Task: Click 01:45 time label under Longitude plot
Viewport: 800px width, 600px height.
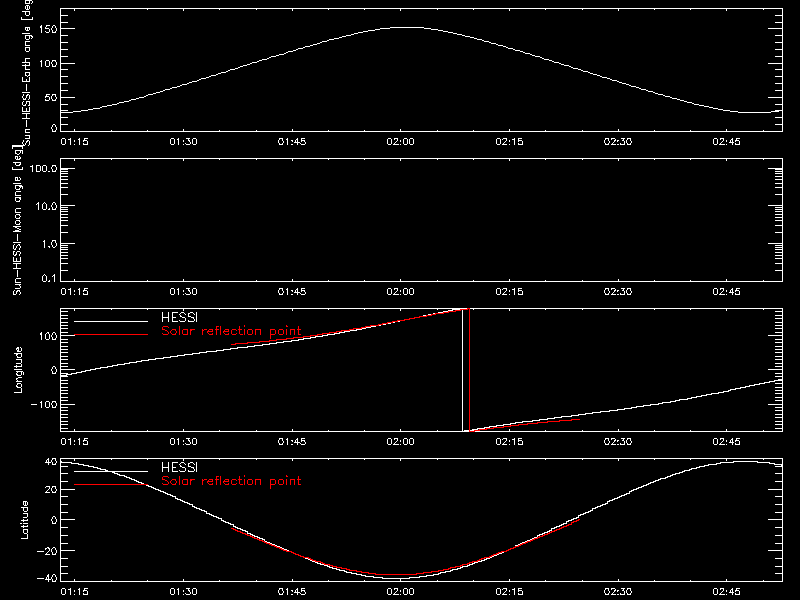Action: click(x=292, y=442)
